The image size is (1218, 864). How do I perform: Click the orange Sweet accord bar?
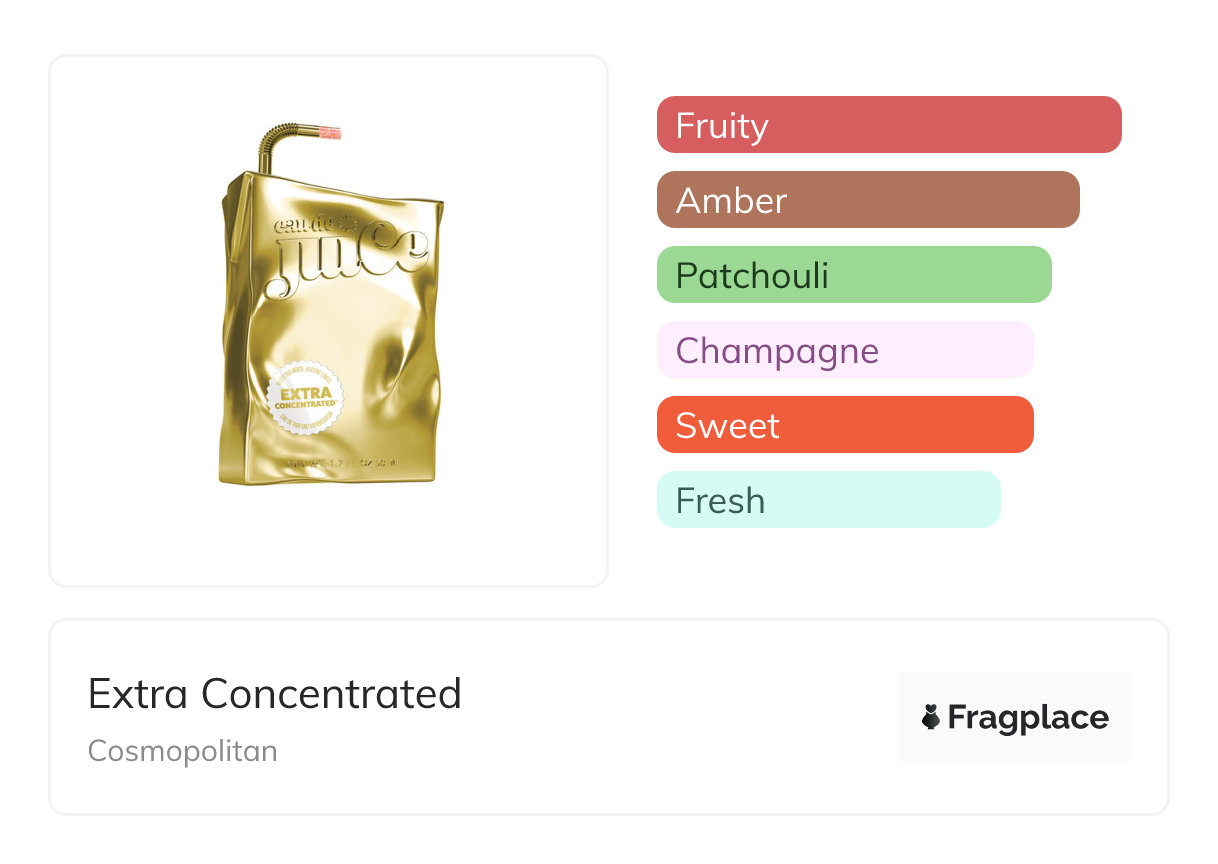coord(844,425)
